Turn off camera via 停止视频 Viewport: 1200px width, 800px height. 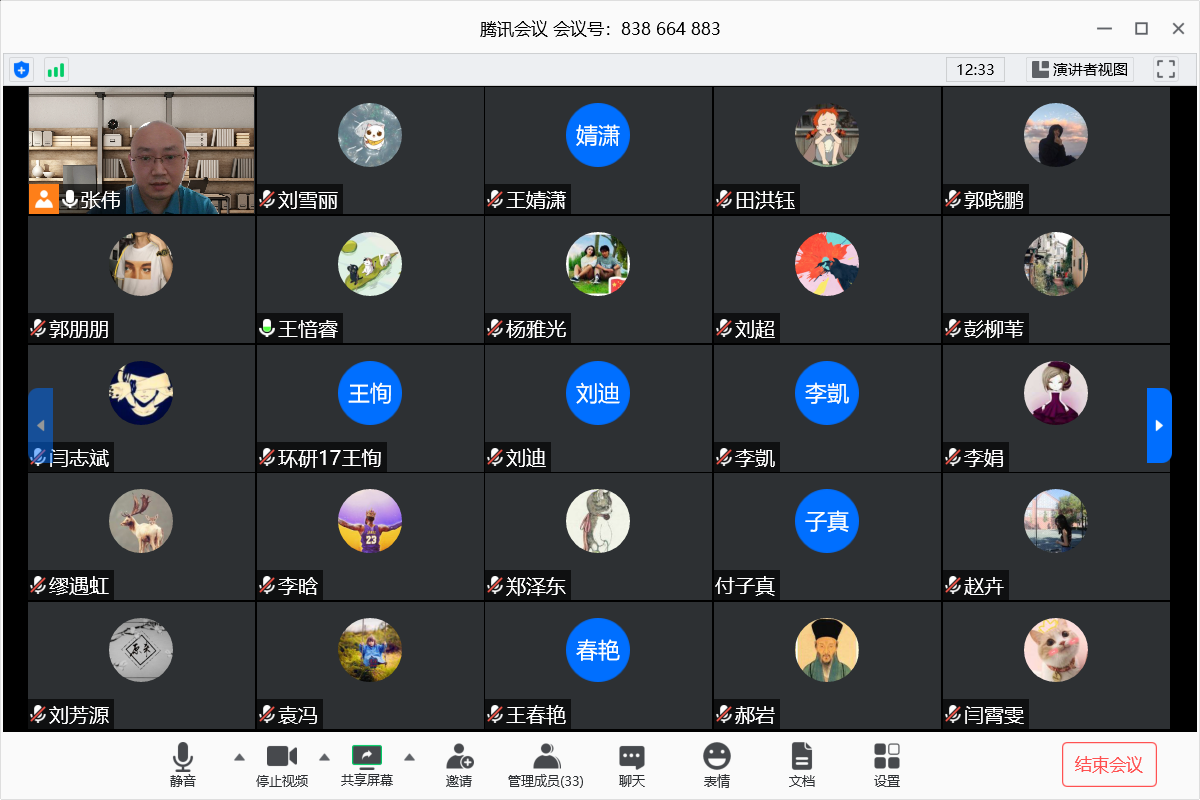[x=282, y=765]
